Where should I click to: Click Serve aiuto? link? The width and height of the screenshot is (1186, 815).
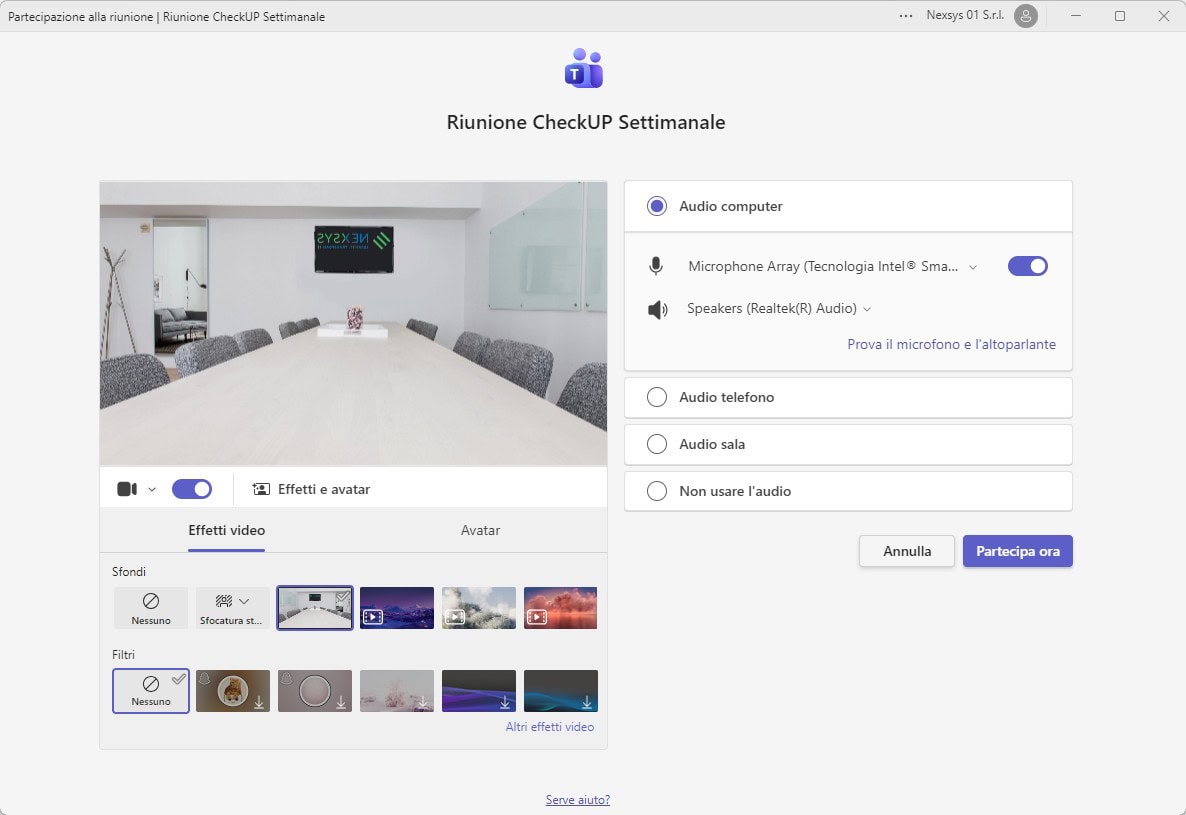pyautogui.click(x=578, y=799)
